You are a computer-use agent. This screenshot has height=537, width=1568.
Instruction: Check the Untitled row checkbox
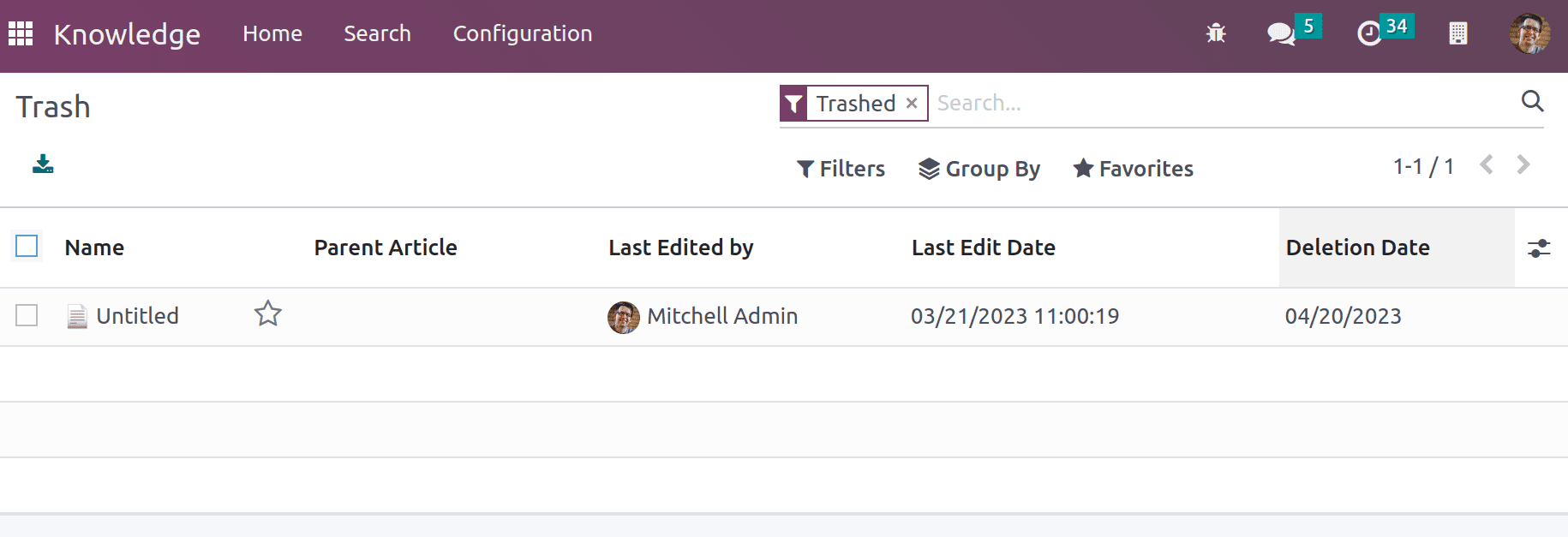[x=27, y=315]
